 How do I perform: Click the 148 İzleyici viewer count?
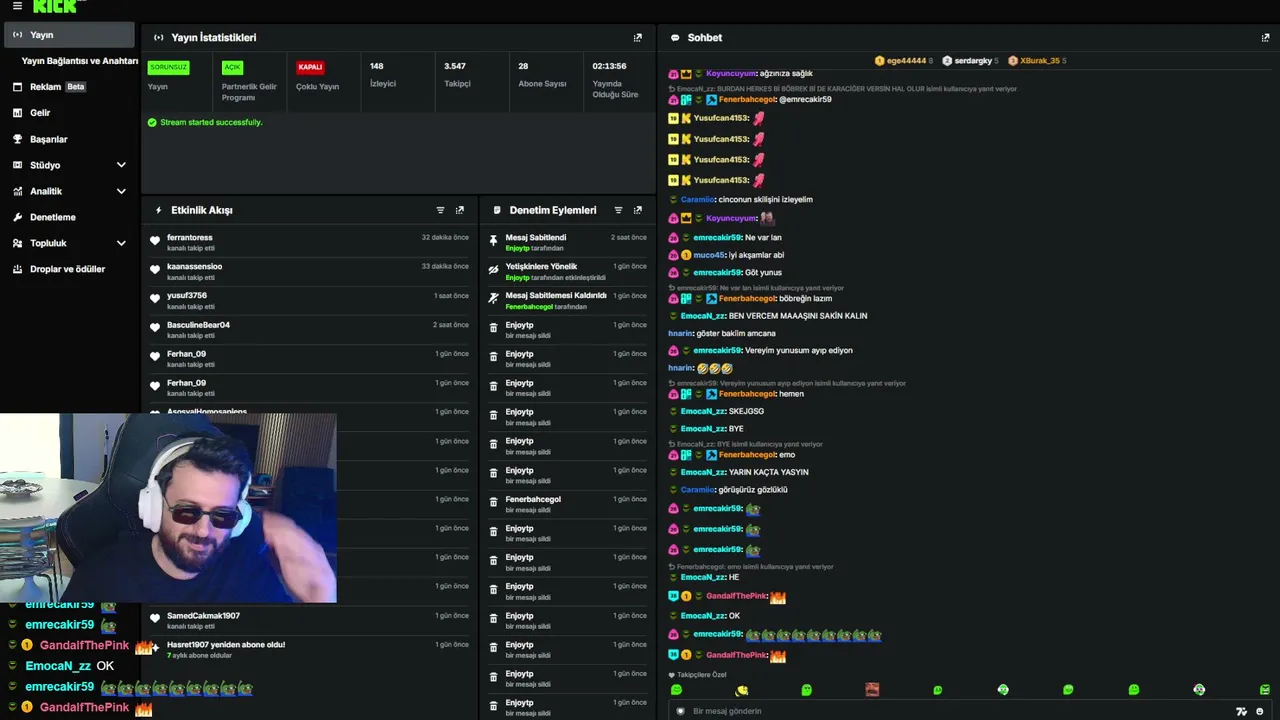coord(383,75)
